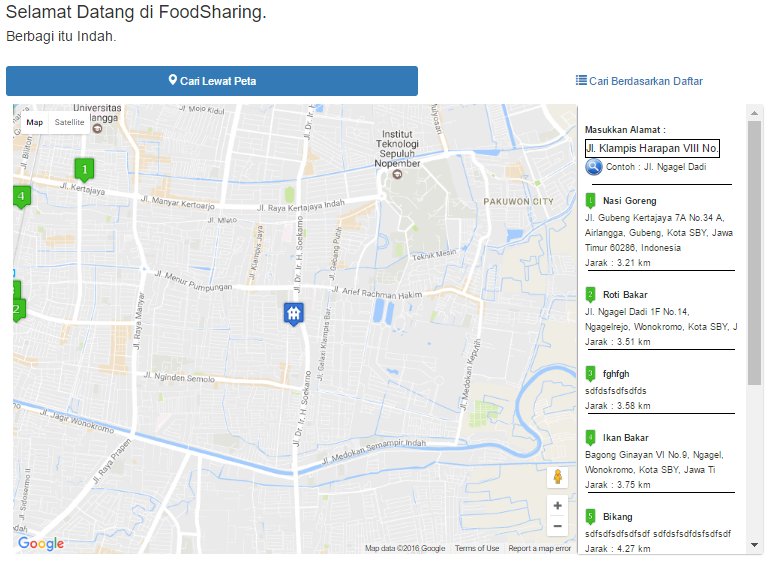Zoom in the map with plus

click(x=557, y=505)
